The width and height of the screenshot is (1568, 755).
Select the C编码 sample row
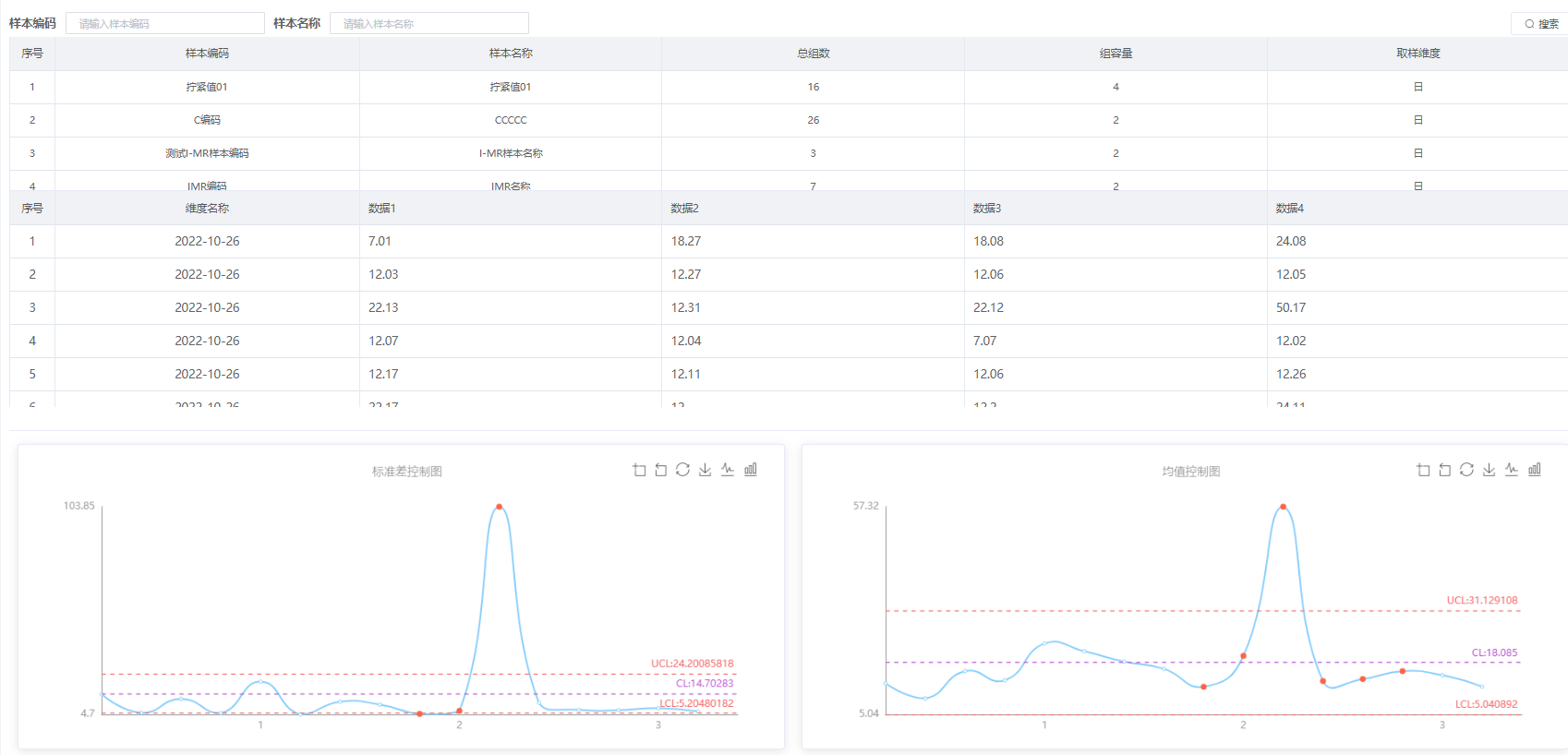tap(207, 120)
